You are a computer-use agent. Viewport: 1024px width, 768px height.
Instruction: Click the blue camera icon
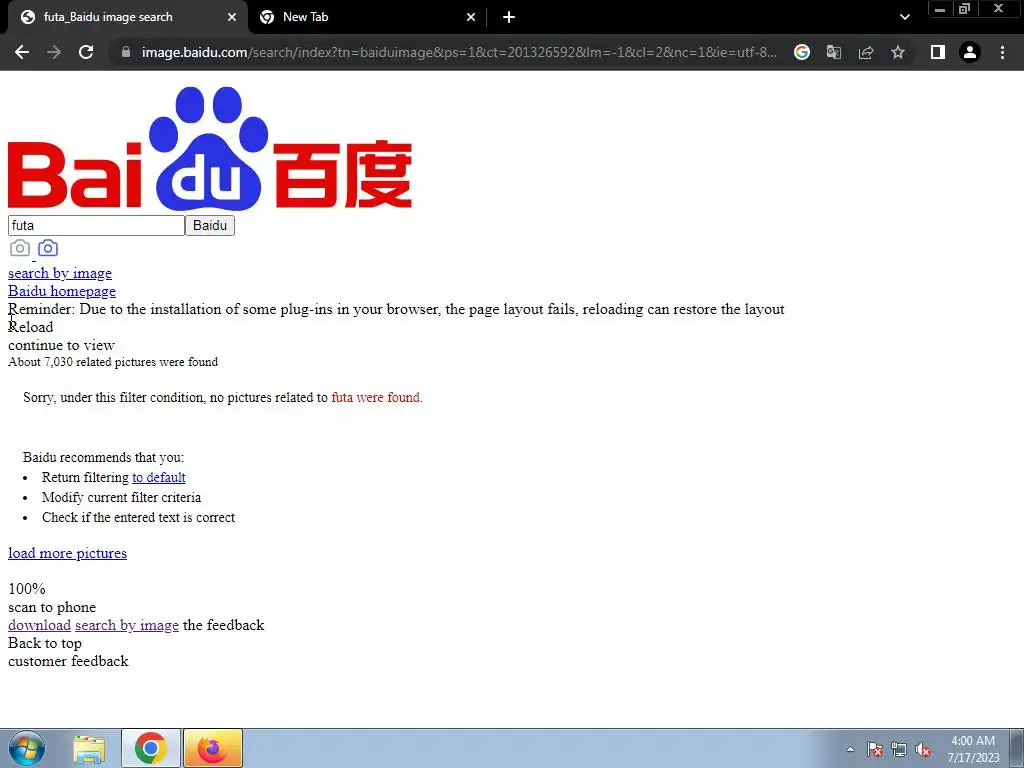(x=48, y=248)
